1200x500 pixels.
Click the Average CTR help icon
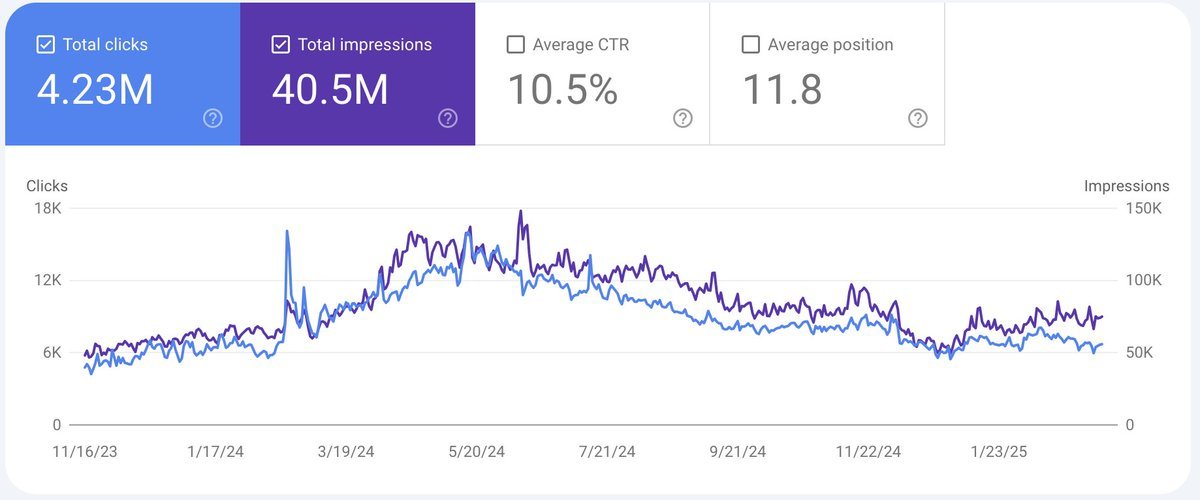pos(683,118)
